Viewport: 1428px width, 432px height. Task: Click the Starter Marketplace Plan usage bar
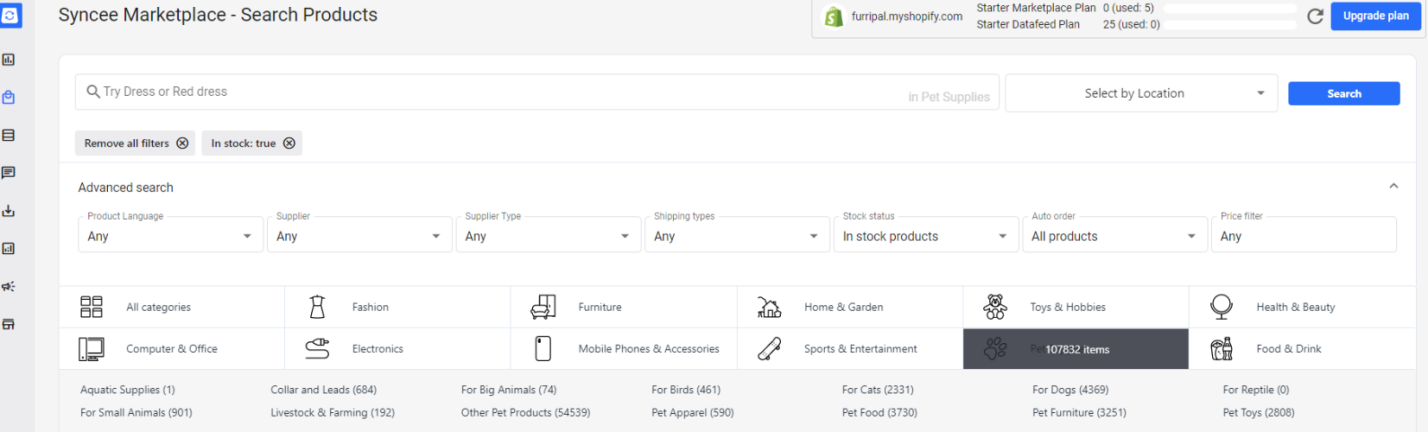tap(1230, 8)
